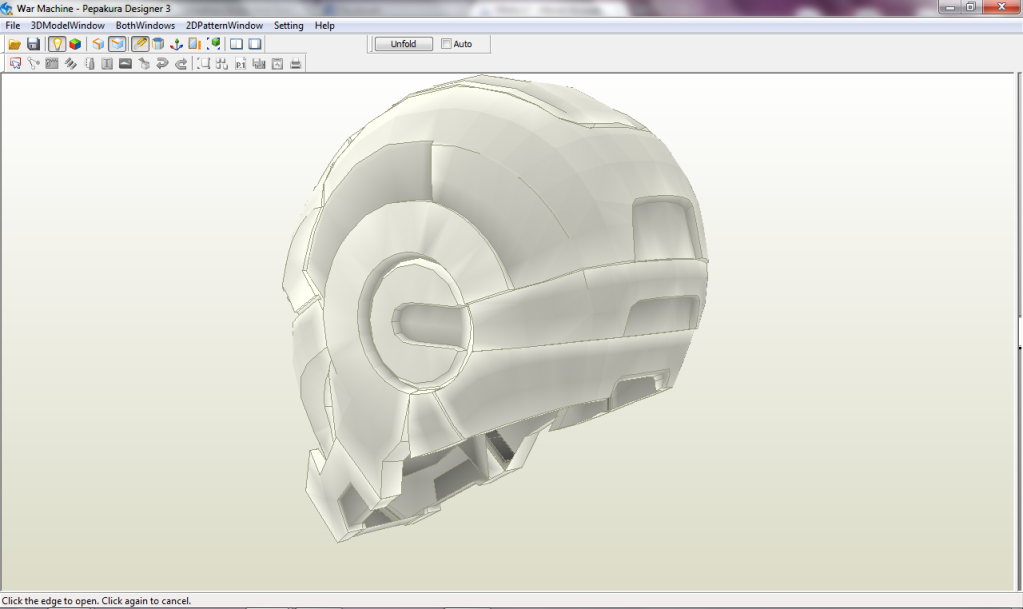Open the Setting menu
Viewport: 1023px width, 609px height.
288,25
